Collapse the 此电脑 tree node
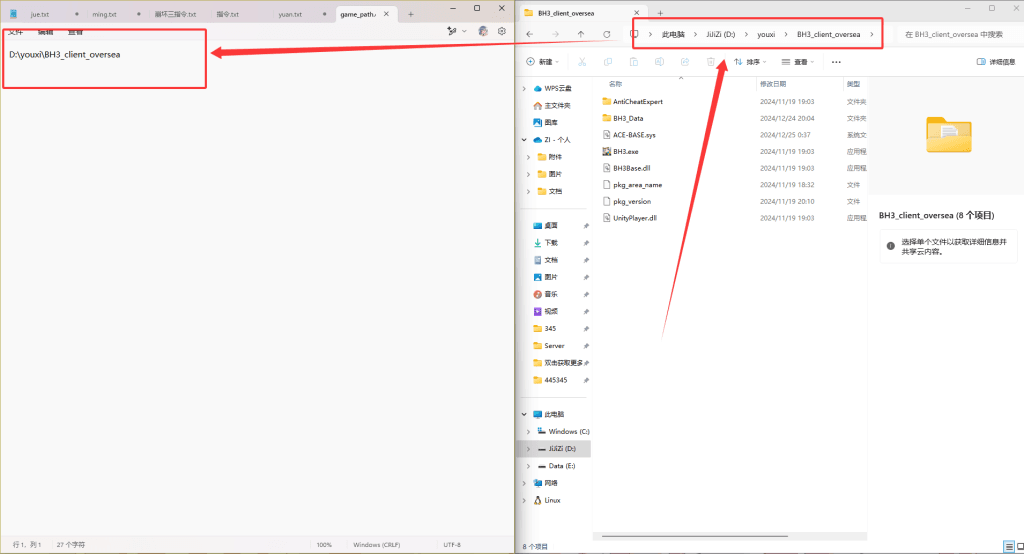 point(523,414)
